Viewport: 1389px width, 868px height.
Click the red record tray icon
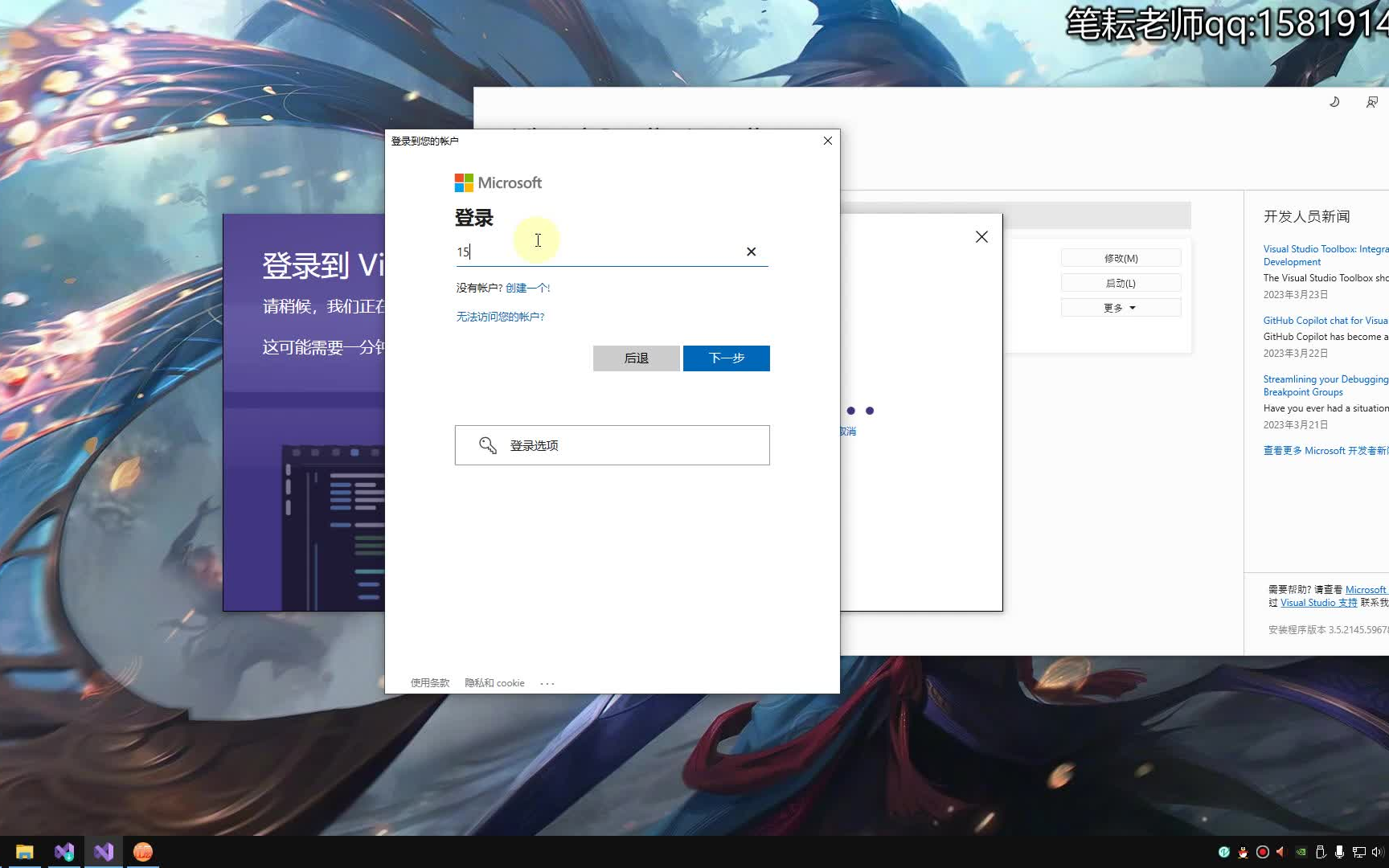tap(1263, 852)
